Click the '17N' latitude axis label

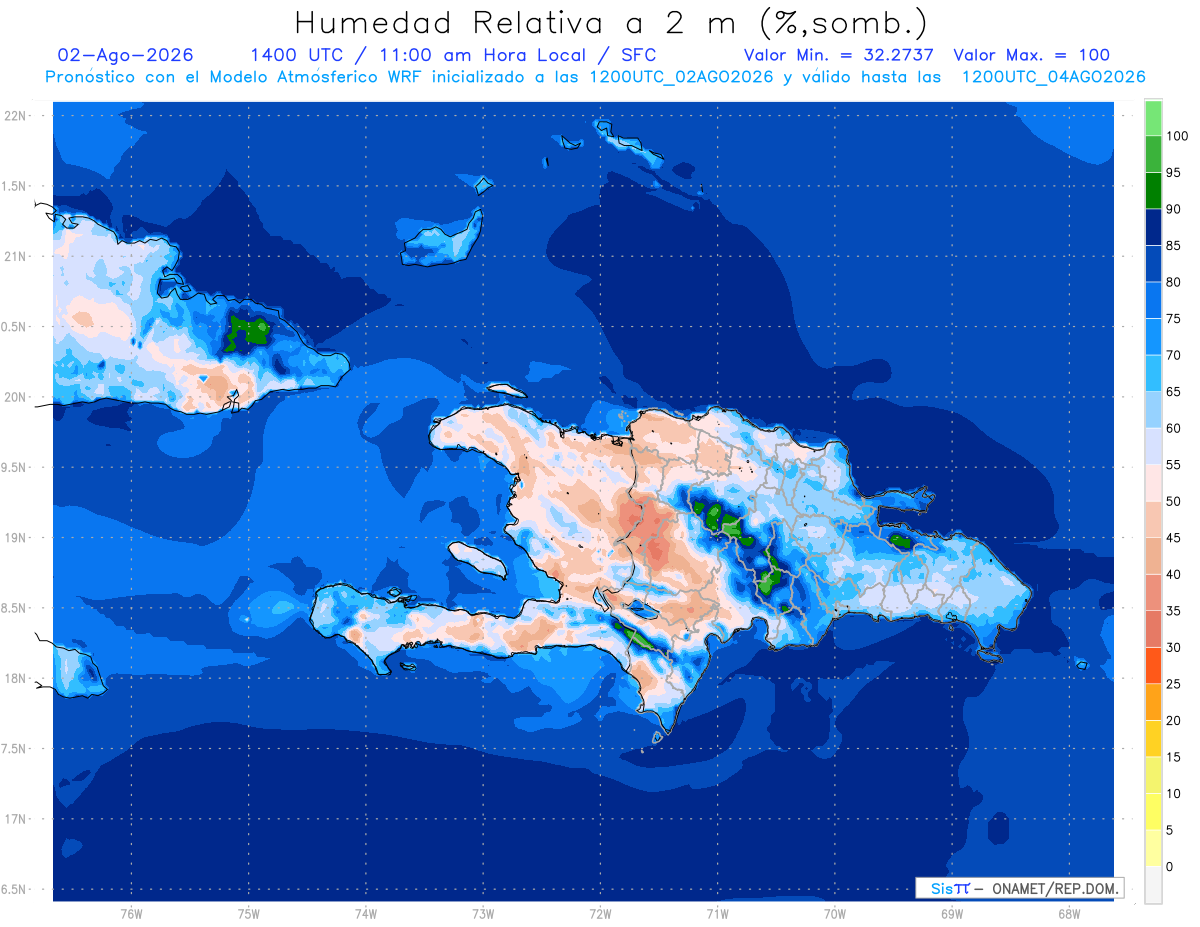click(x=16, y=819)
